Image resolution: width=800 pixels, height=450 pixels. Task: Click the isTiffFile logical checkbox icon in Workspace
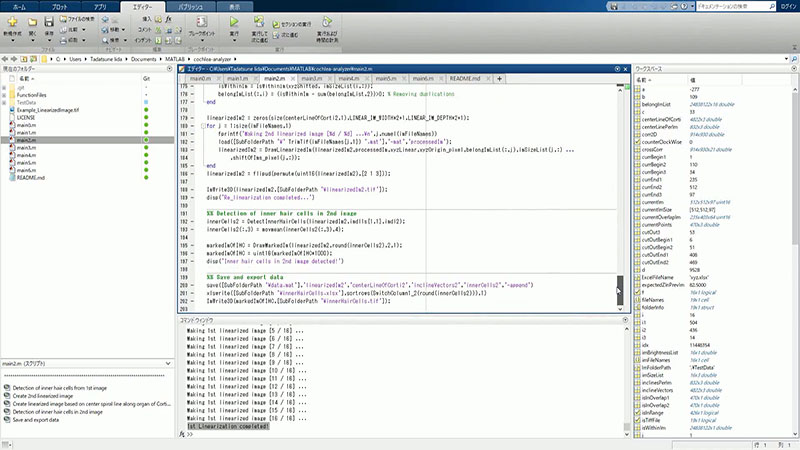(638, 420)
